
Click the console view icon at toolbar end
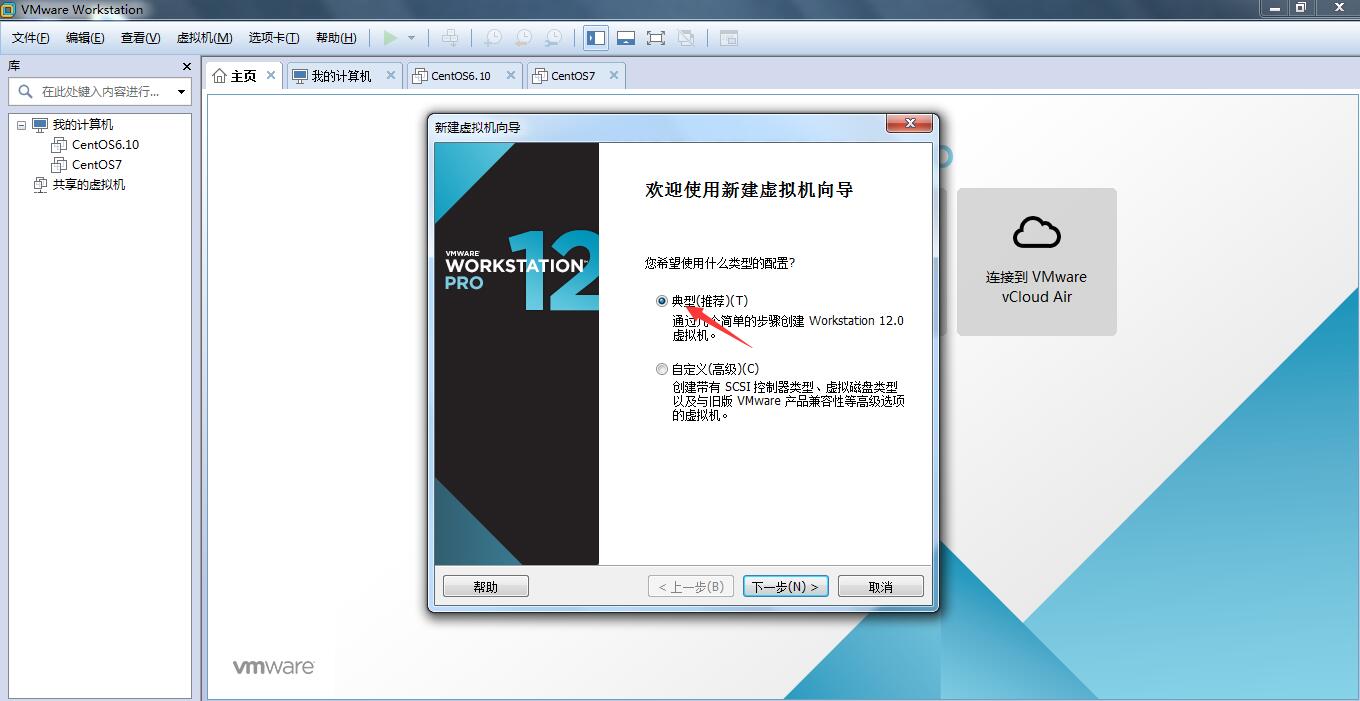(729, 38)
